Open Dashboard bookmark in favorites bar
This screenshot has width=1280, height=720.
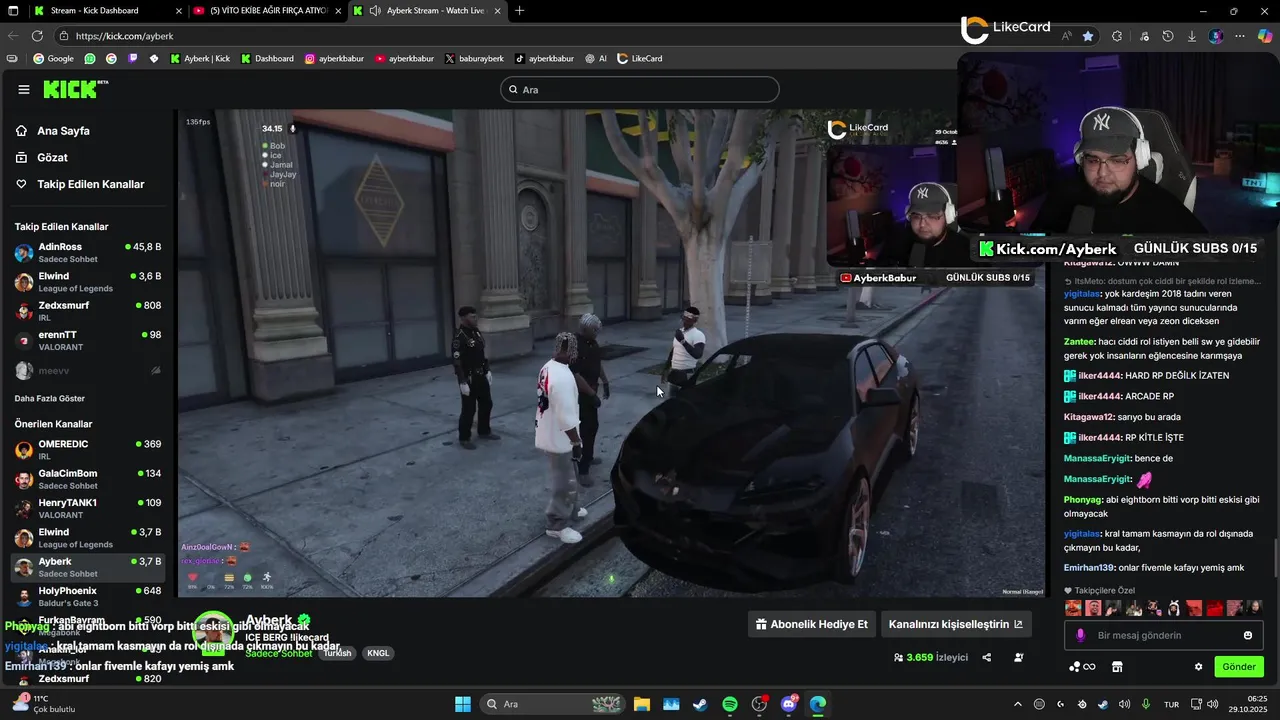click(267, 58)
